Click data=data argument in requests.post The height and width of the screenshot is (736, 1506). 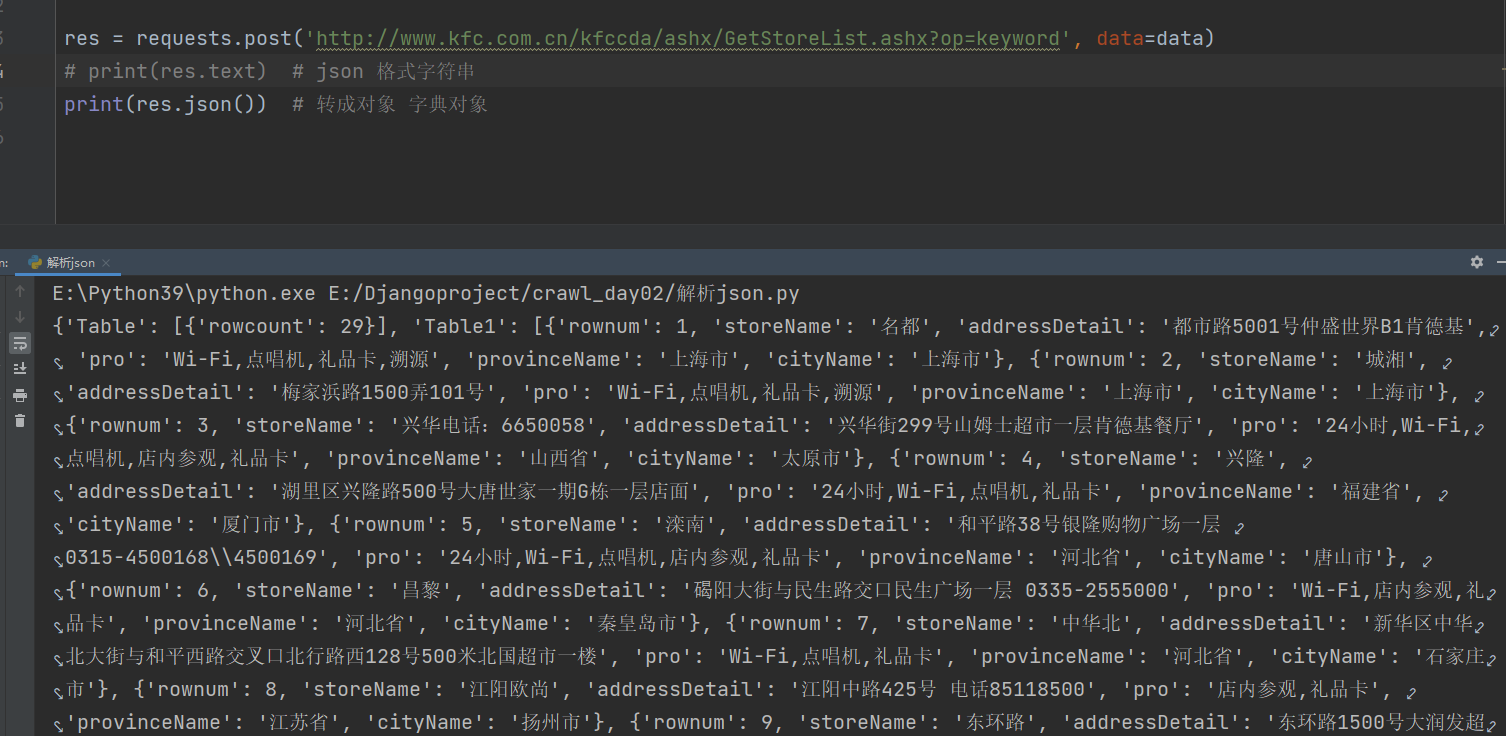pyautogui.click(x=1149, y=39)
